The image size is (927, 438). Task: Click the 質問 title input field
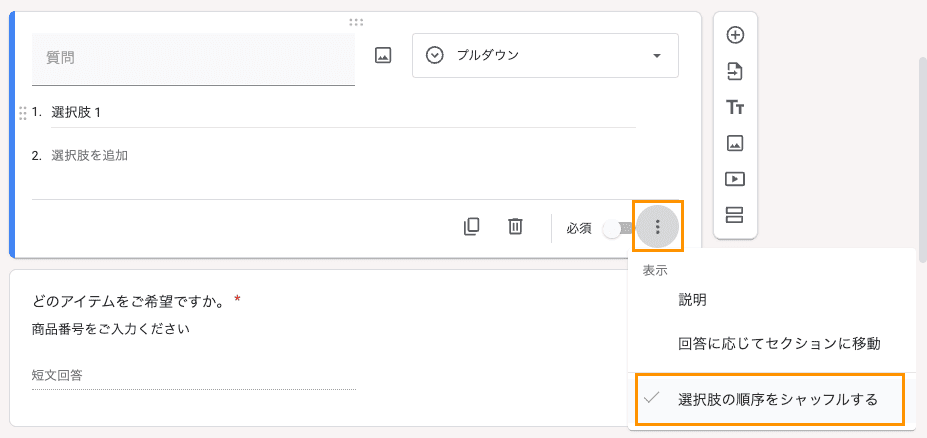tap(193, 58)
